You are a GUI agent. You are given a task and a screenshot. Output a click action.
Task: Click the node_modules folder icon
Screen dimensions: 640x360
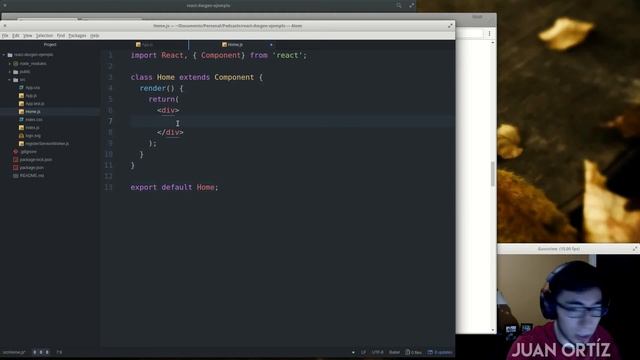click(x=16, y=64)
